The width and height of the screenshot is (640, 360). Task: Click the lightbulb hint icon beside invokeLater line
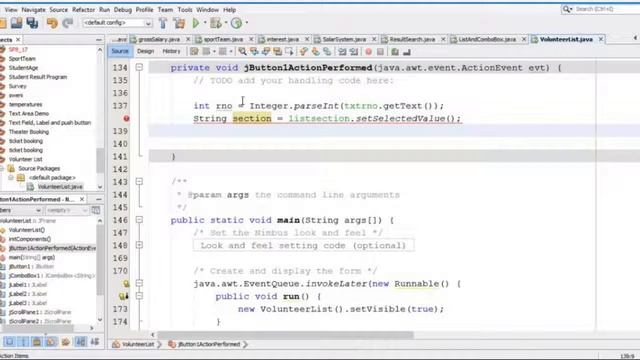click(x=127, y=283)
